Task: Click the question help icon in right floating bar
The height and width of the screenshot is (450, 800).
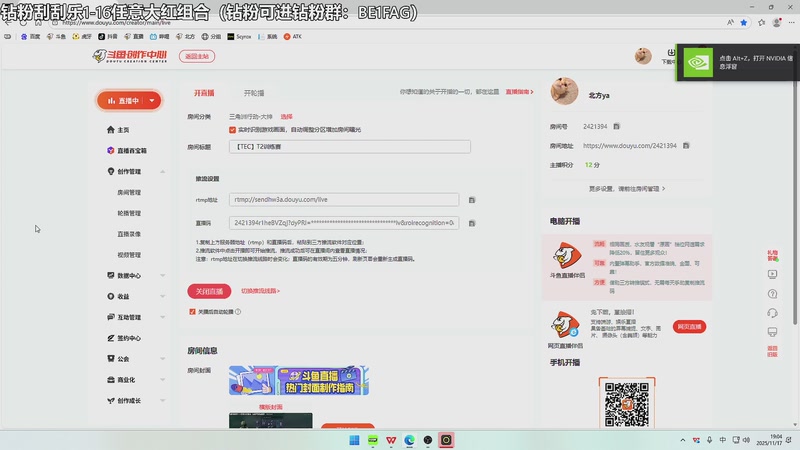Action: 772,294
